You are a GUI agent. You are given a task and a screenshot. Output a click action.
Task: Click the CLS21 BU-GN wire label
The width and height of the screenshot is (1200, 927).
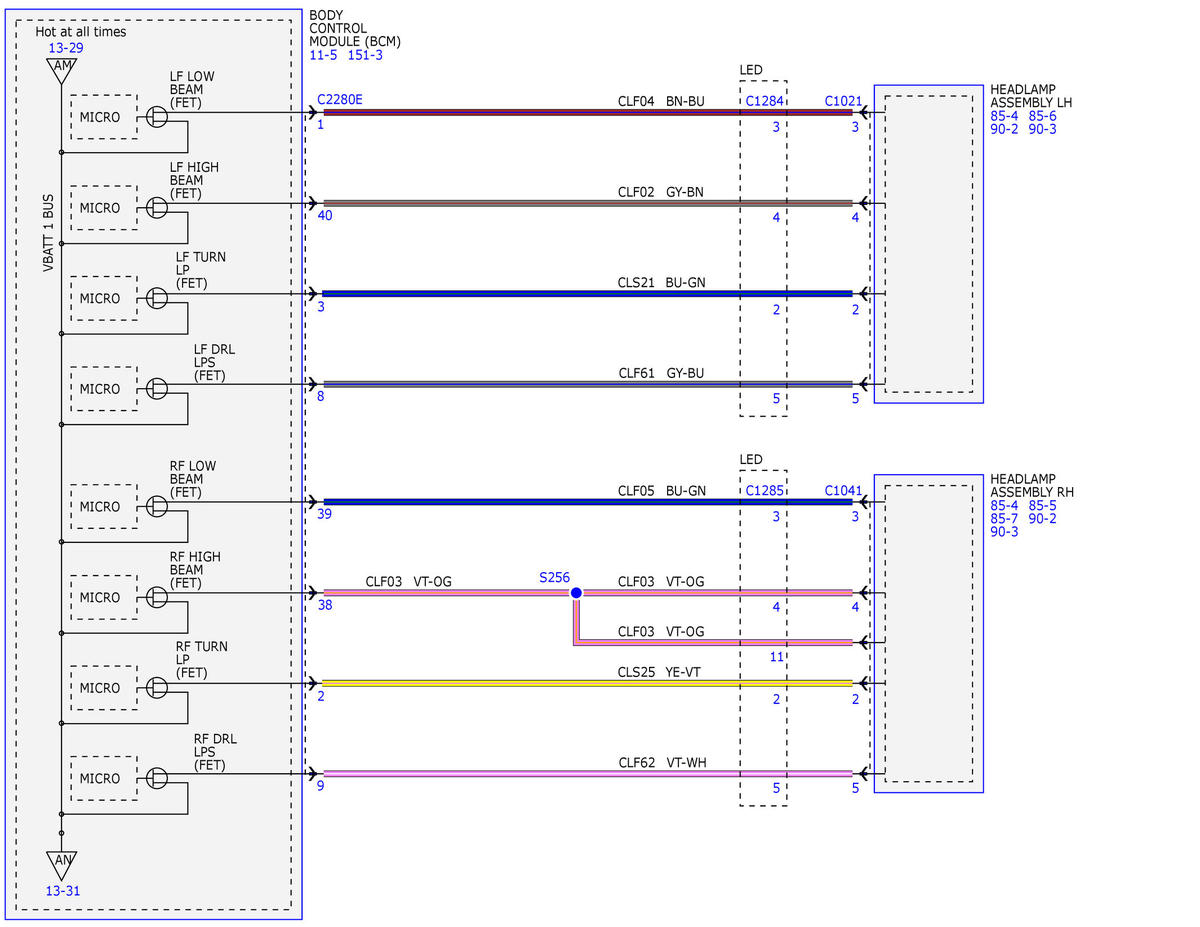[661, 282]
